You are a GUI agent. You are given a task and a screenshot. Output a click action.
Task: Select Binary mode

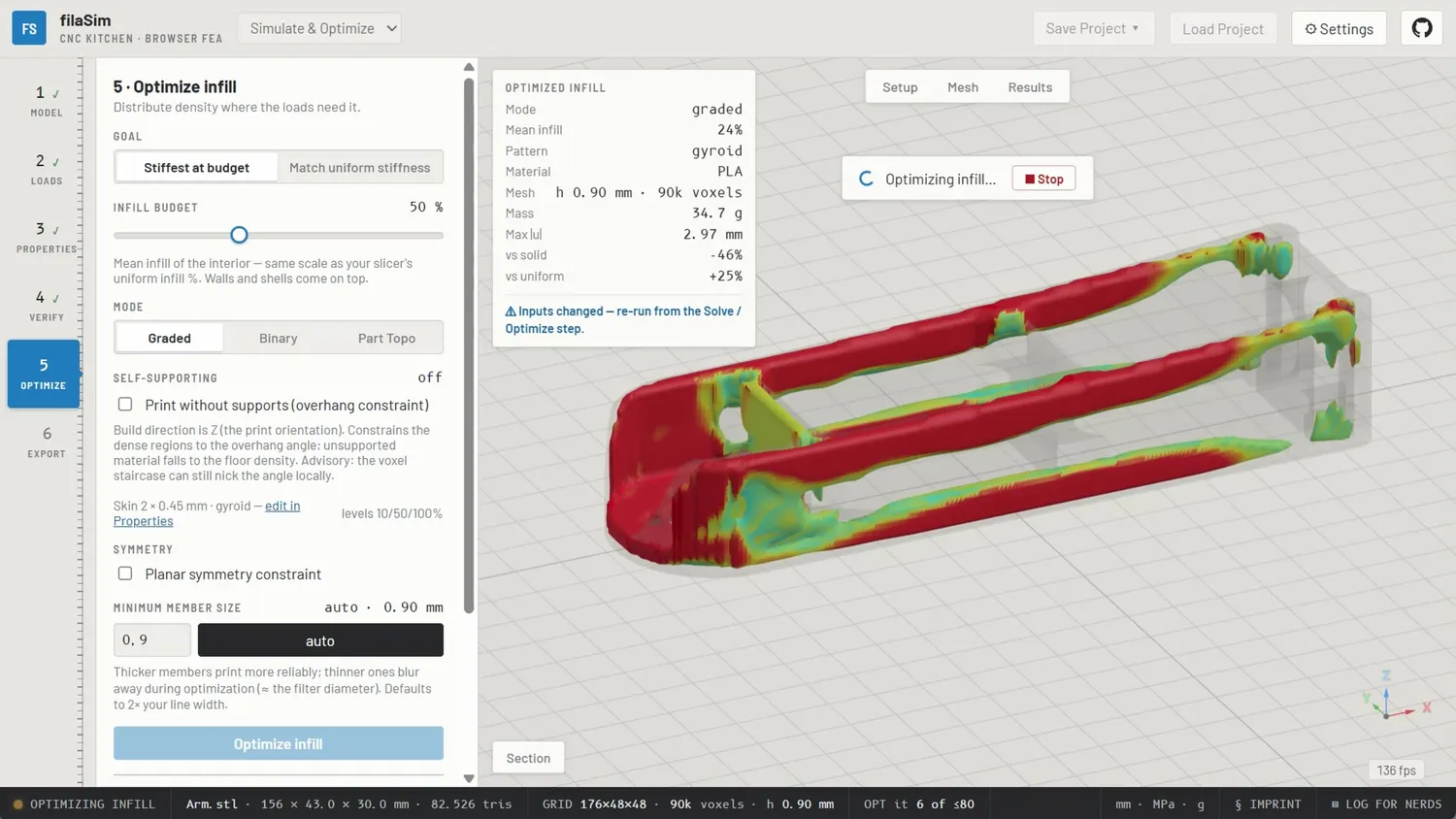[x=278, y=338]
